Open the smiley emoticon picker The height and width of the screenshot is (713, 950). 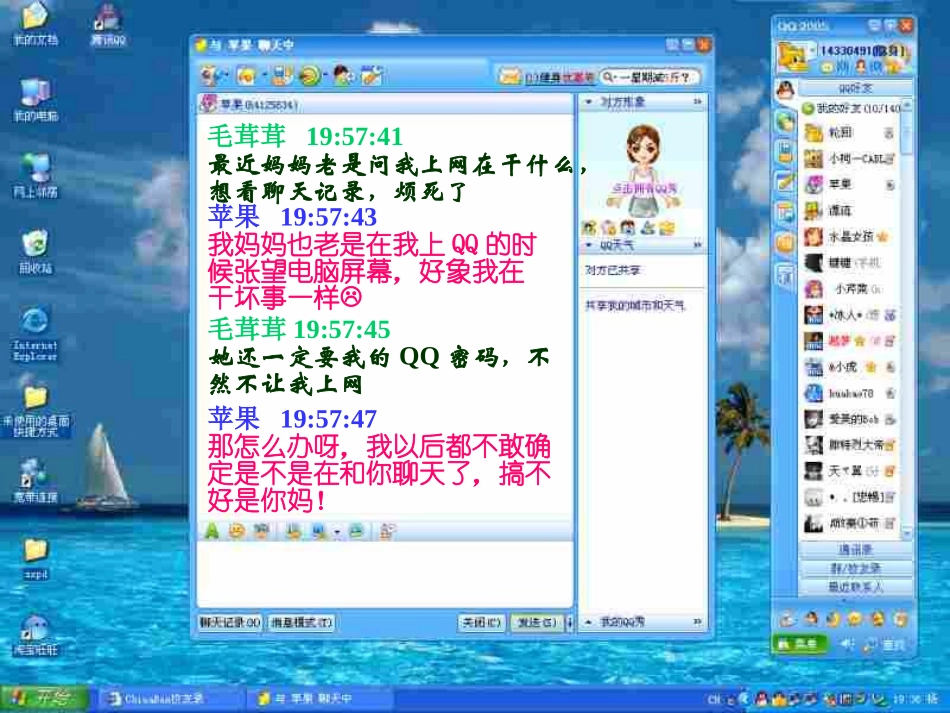(x=236, y=531)
